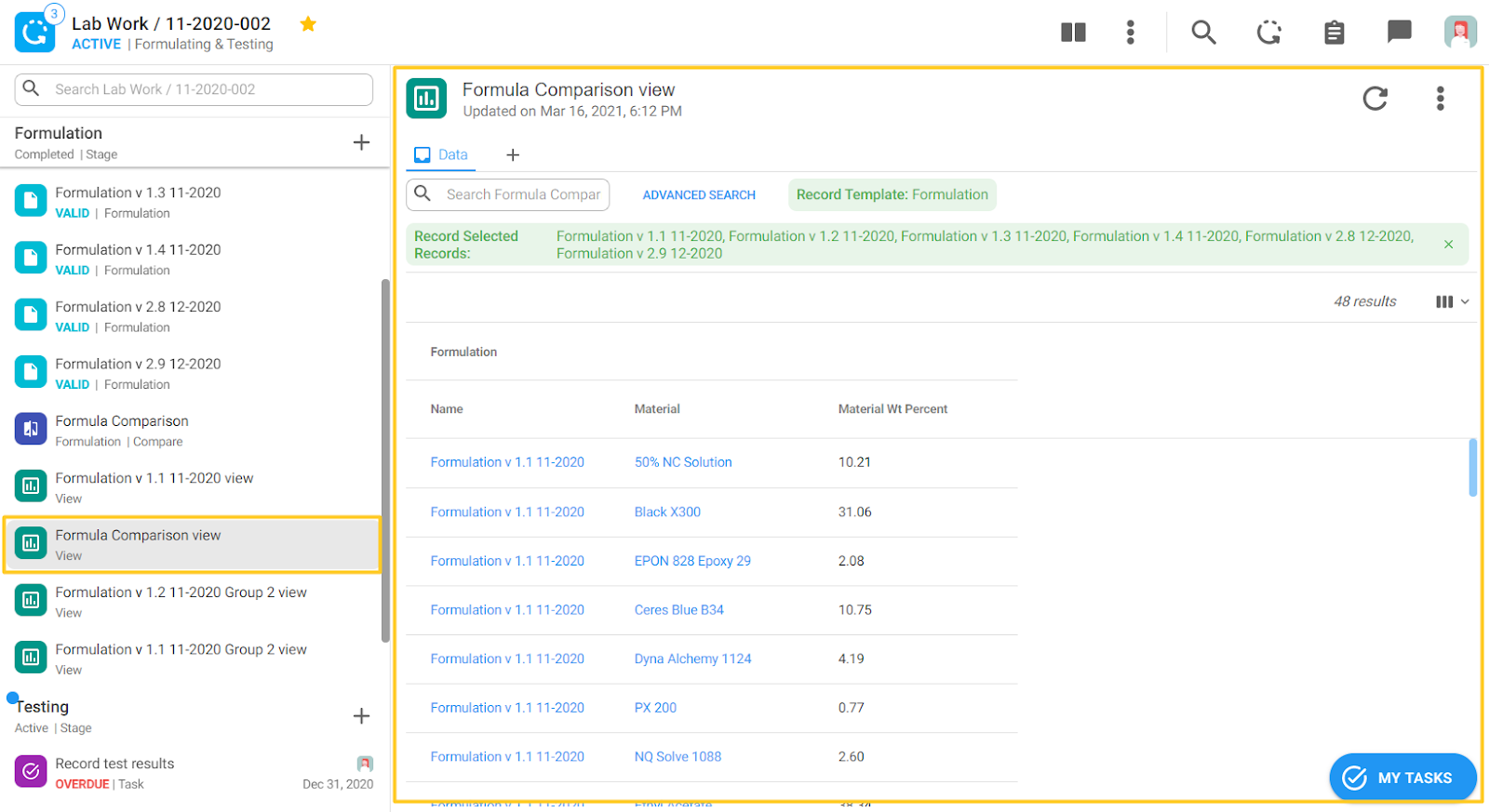1489x812 pixels.
Task: Clear the Record Selected Records filter
Action: tap(1448, 245)
